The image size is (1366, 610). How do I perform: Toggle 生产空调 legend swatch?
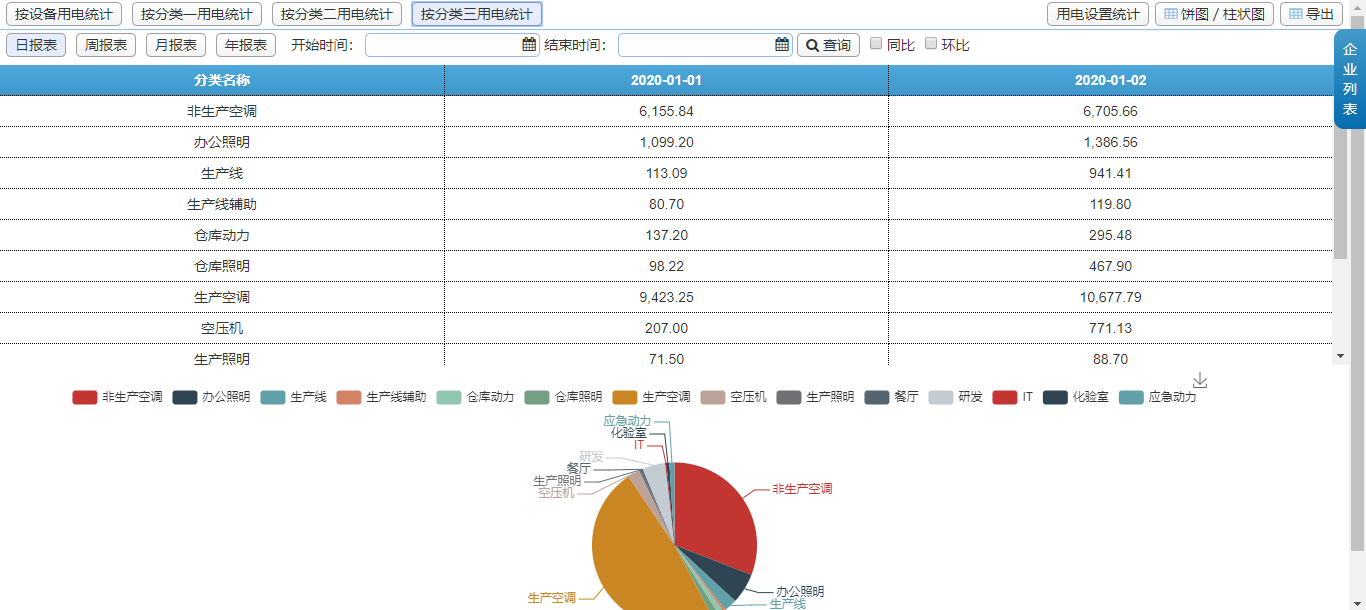point(625,397)
